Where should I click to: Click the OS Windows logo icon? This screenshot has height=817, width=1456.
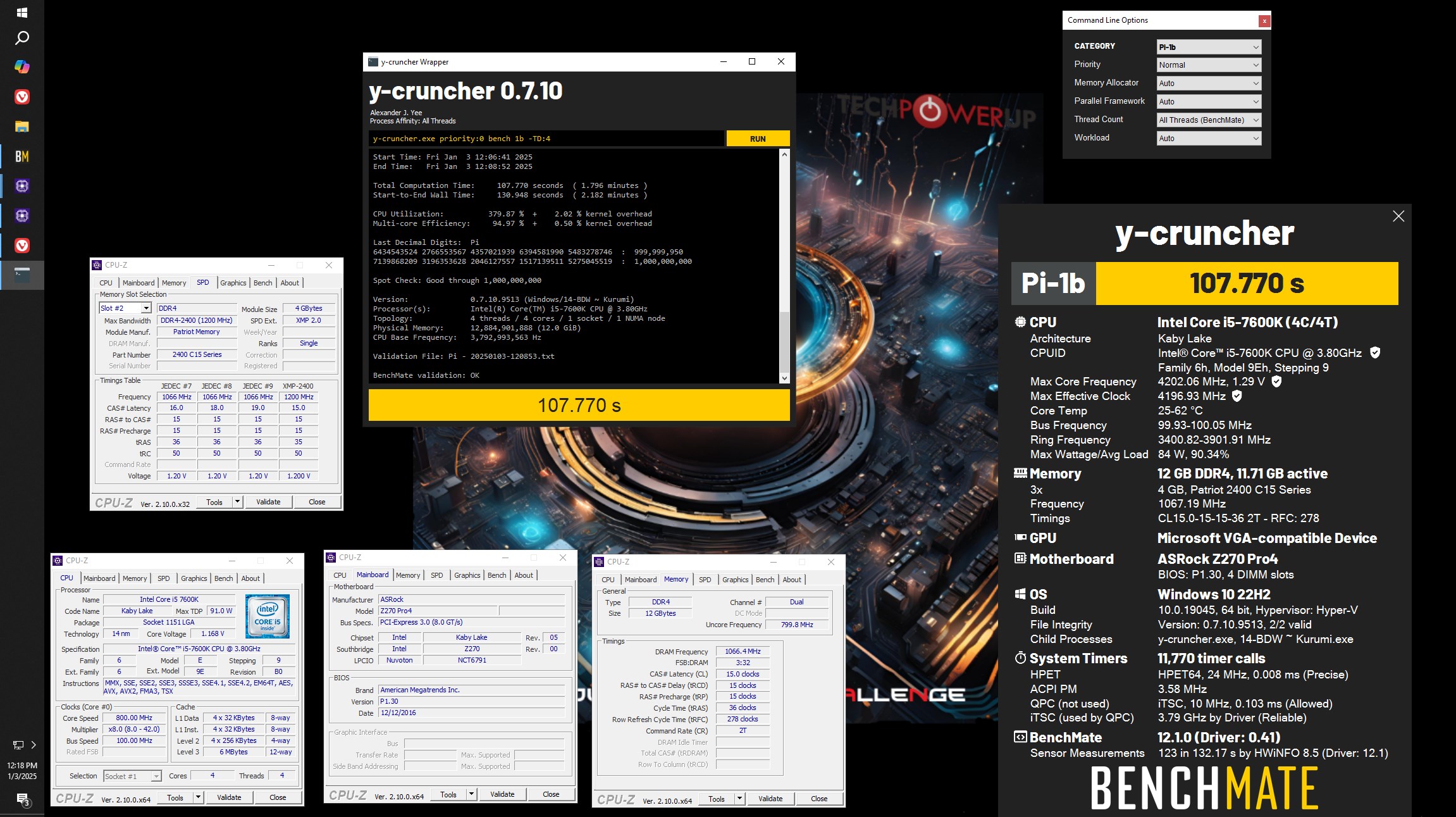click(x=1020, y=594)
